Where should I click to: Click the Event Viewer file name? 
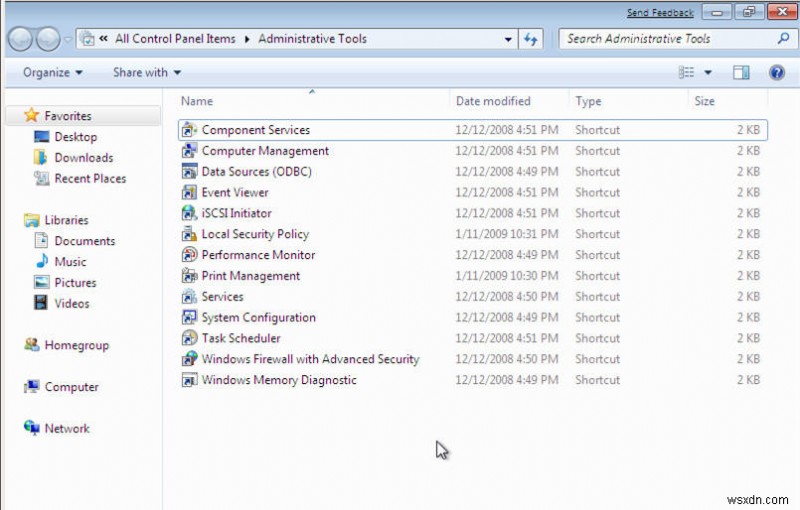point(235,193)
